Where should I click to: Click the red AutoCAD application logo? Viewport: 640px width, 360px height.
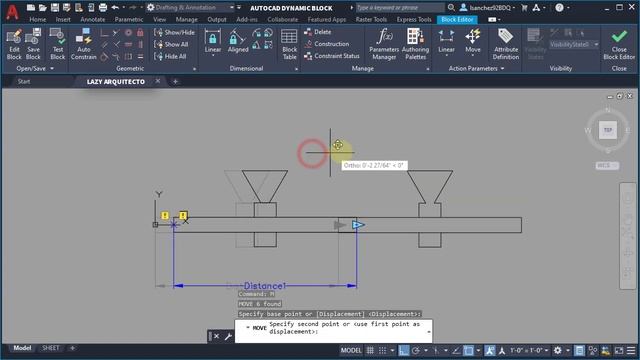click(12, 12)
